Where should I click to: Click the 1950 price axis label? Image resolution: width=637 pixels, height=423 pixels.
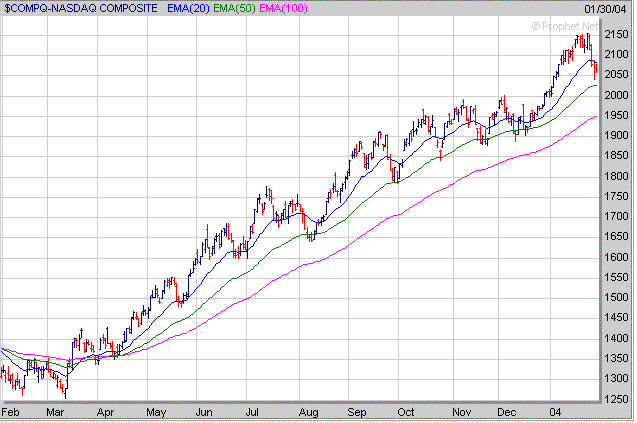pyautogui.click(x=616, y=115)
